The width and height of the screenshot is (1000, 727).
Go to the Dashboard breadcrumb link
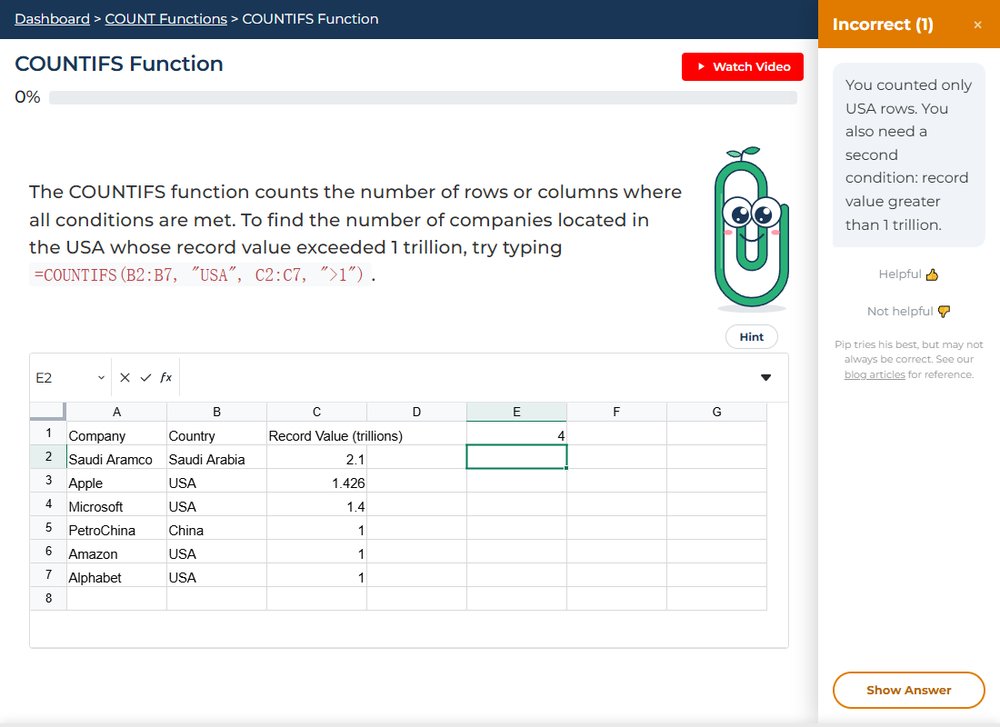point(52,19)
